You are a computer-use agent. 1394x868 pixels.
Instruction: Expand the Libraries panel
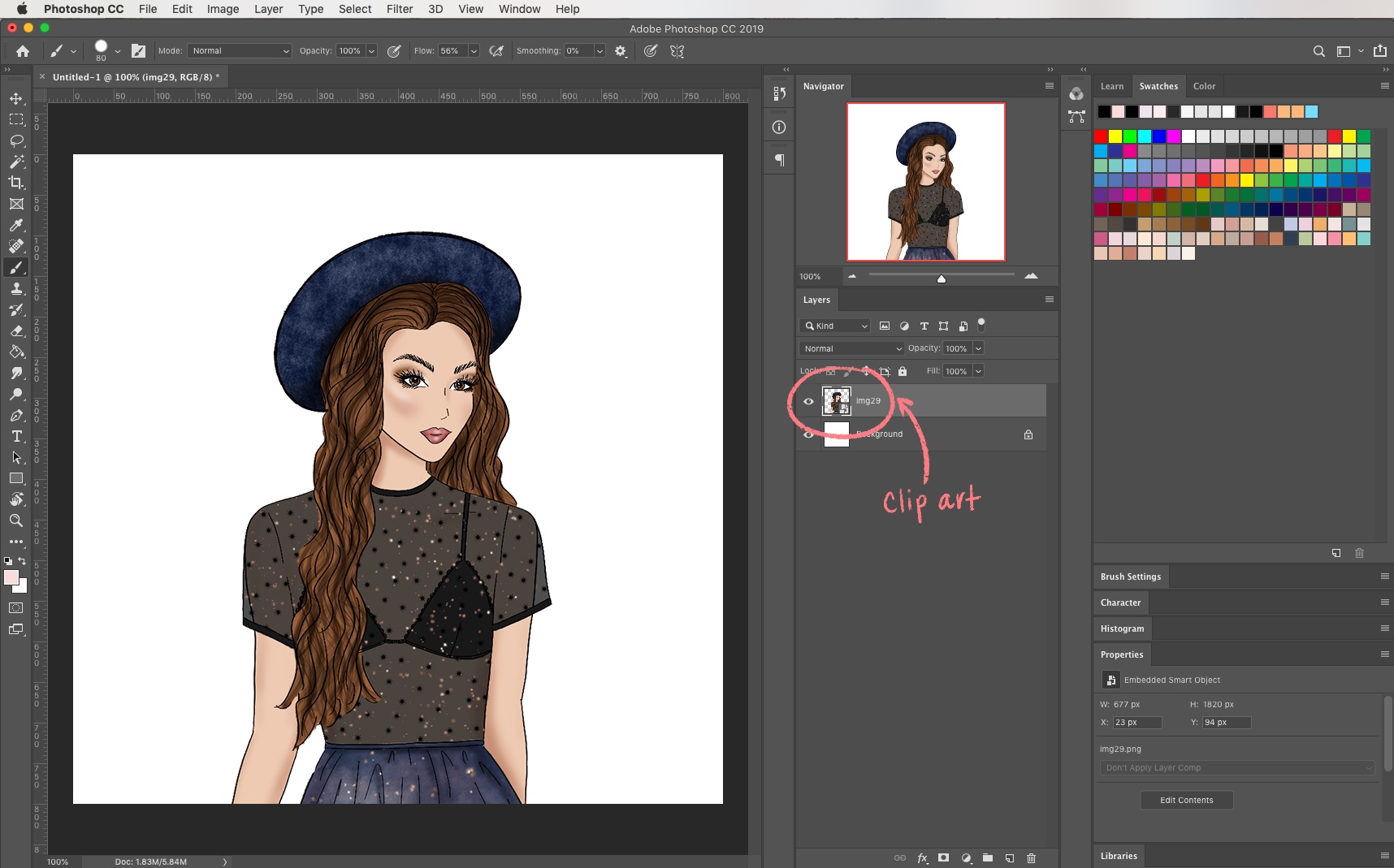pos(1119,856)
